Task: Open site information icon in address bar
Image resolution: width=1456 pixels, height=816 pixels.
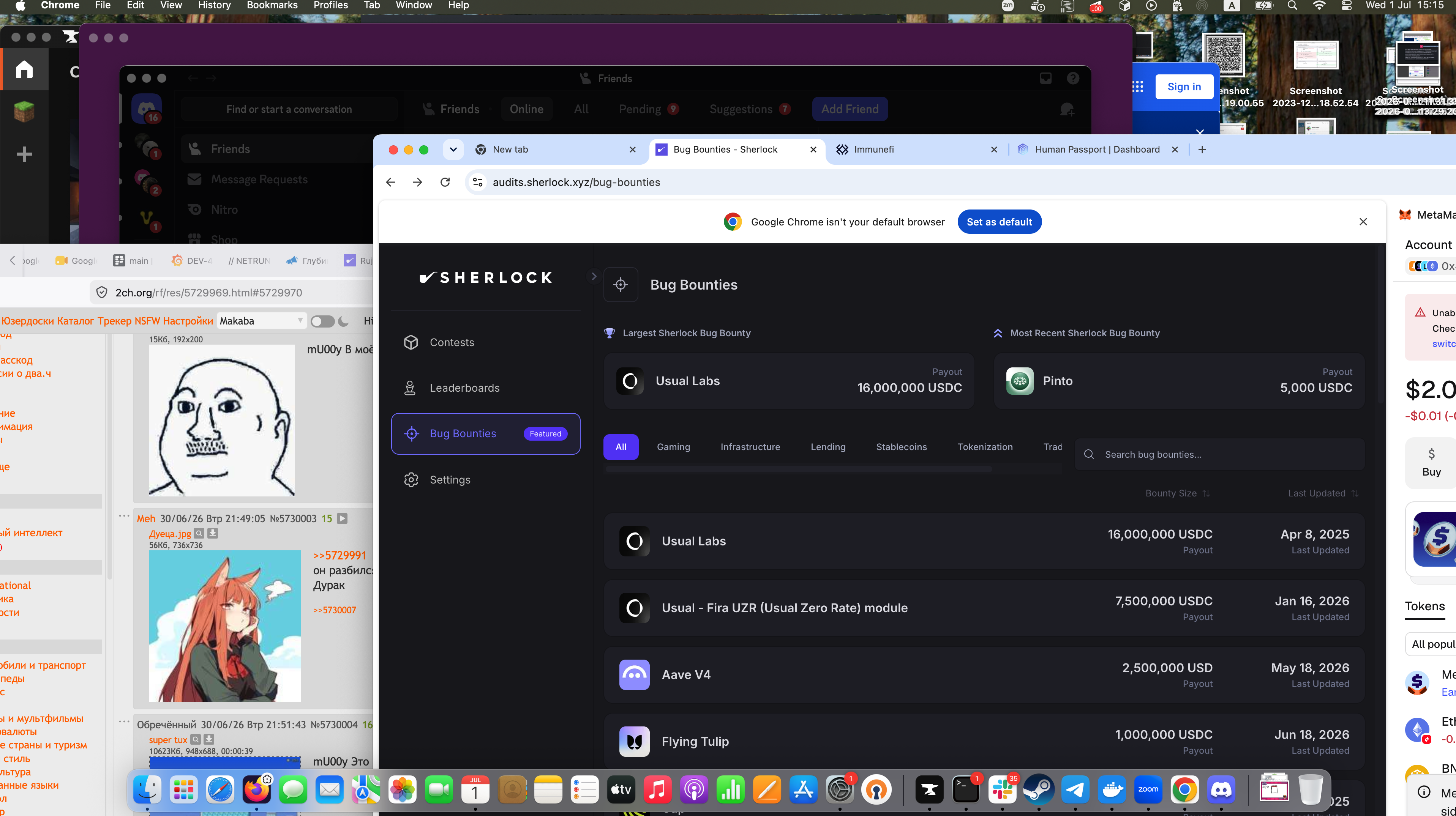Action: click(x=478, y=182)
